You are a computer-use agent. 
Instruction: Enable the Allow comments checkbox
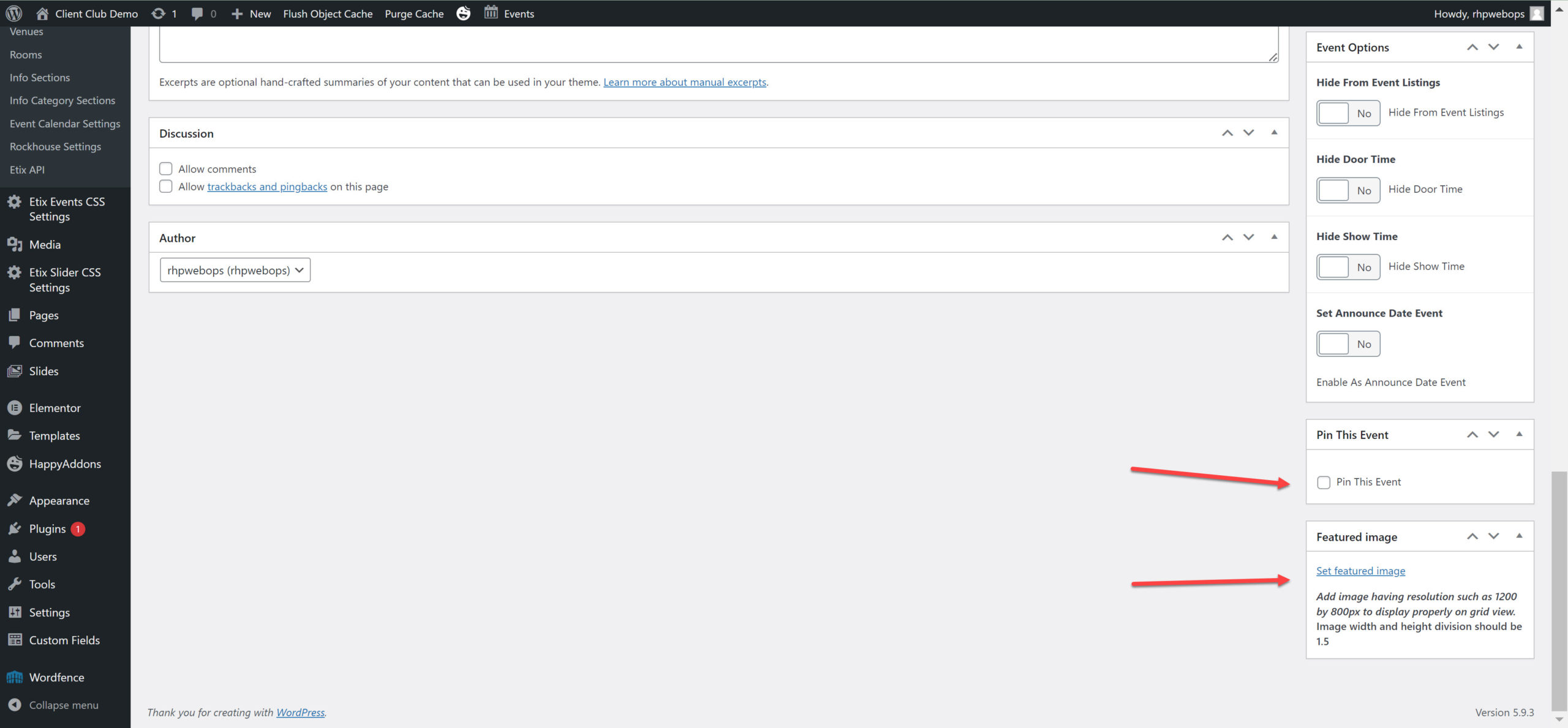166,168
